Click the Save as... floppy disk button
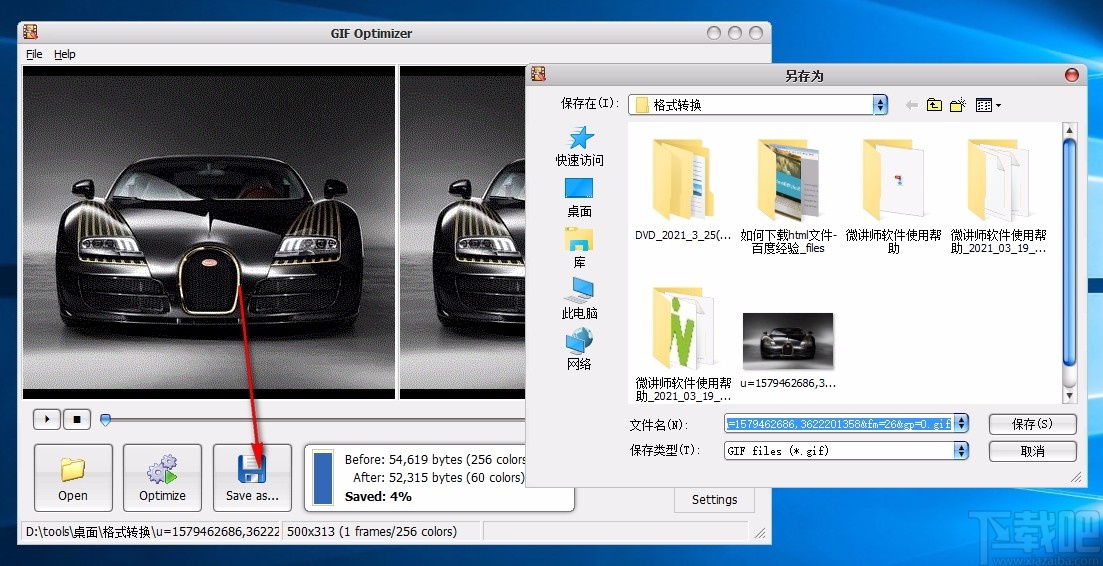 click(252, 477)
